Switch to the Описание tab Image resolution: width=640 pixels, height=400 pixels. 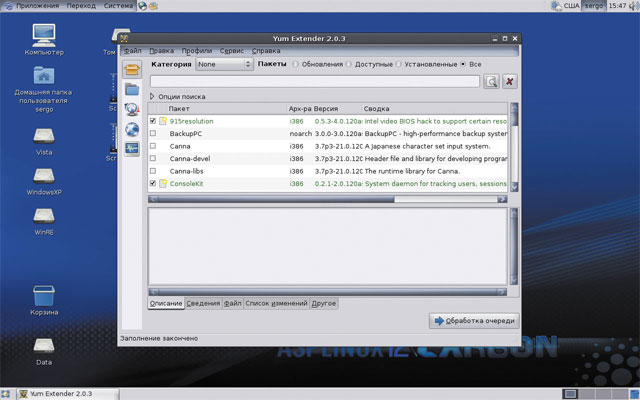[166, 303]
